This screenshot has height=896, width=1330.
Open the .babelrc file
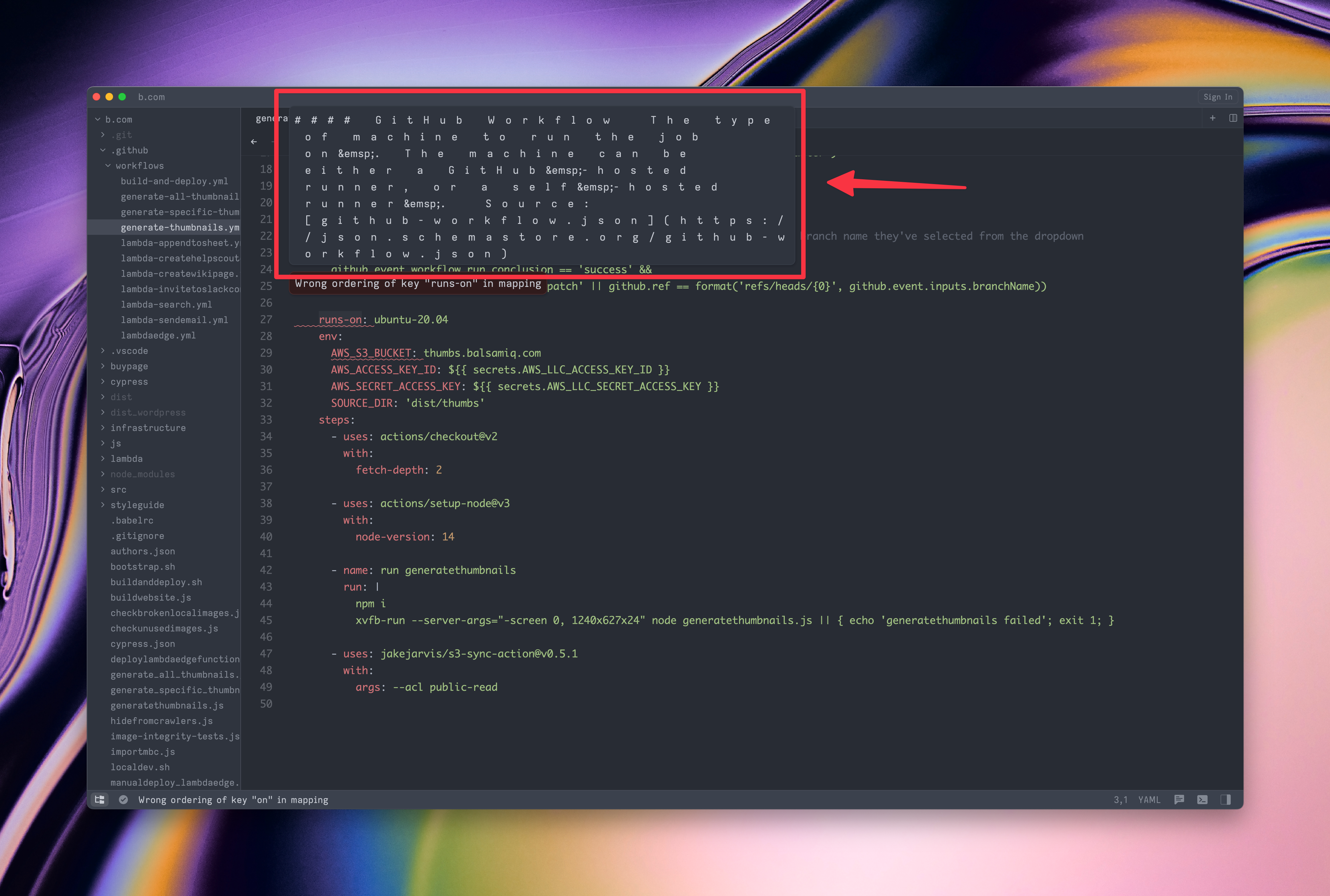point(132,520)
